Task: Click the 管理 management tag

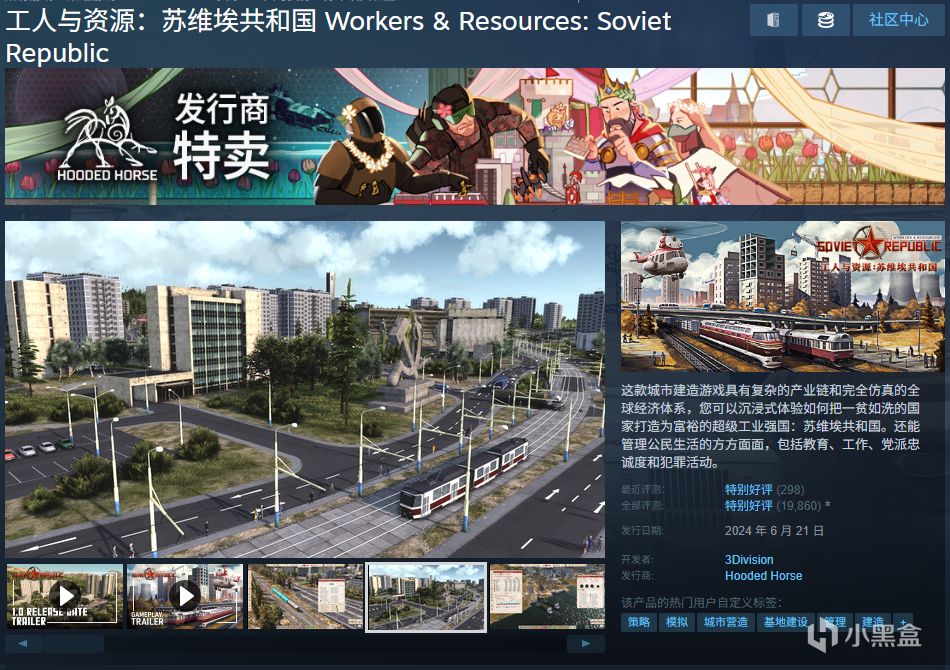Action: pyautogui.click(x=835, y=622)
